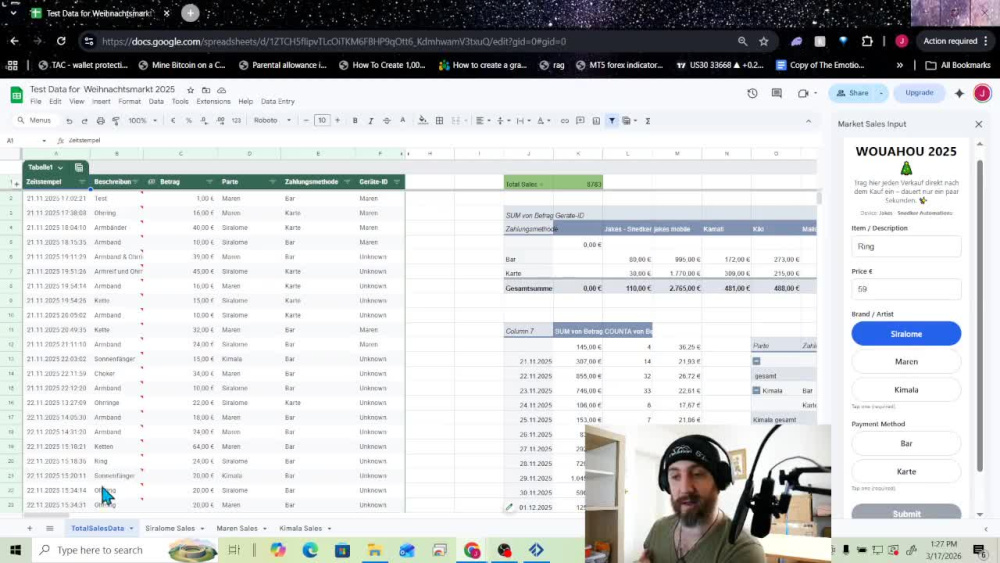Insert a comment from the toolbar
This screenshot has width=1000, height=563.
click(x=580, y=121)
